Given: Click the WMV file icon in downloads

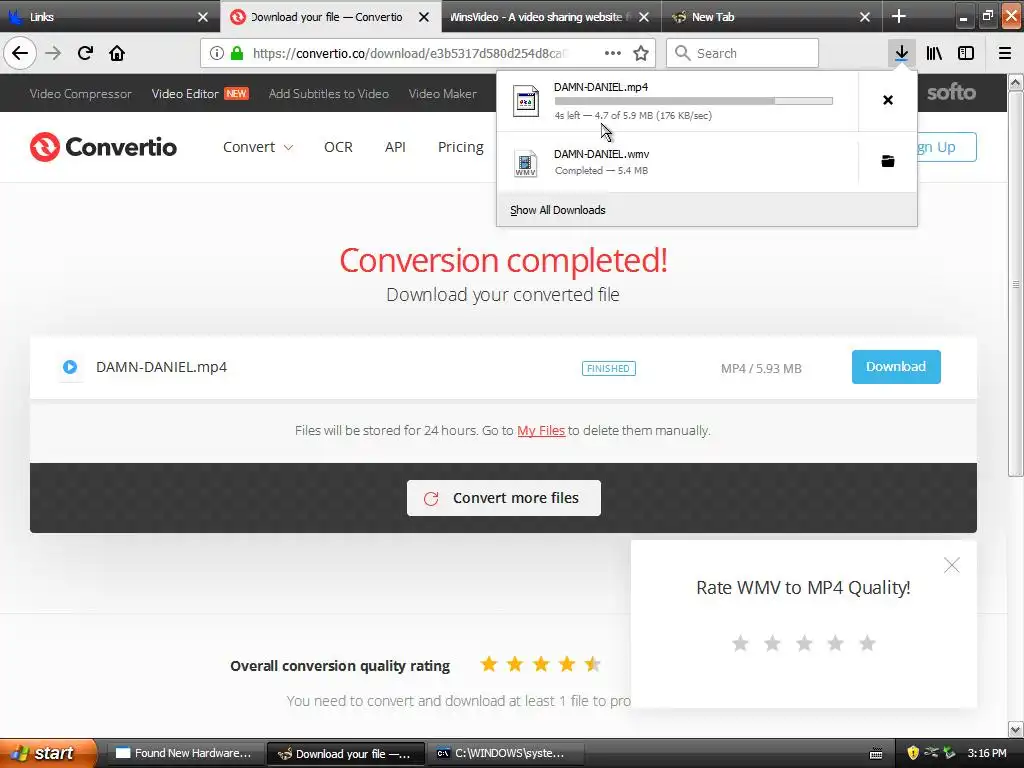Looking at the screenshot, I should point(526,163).
